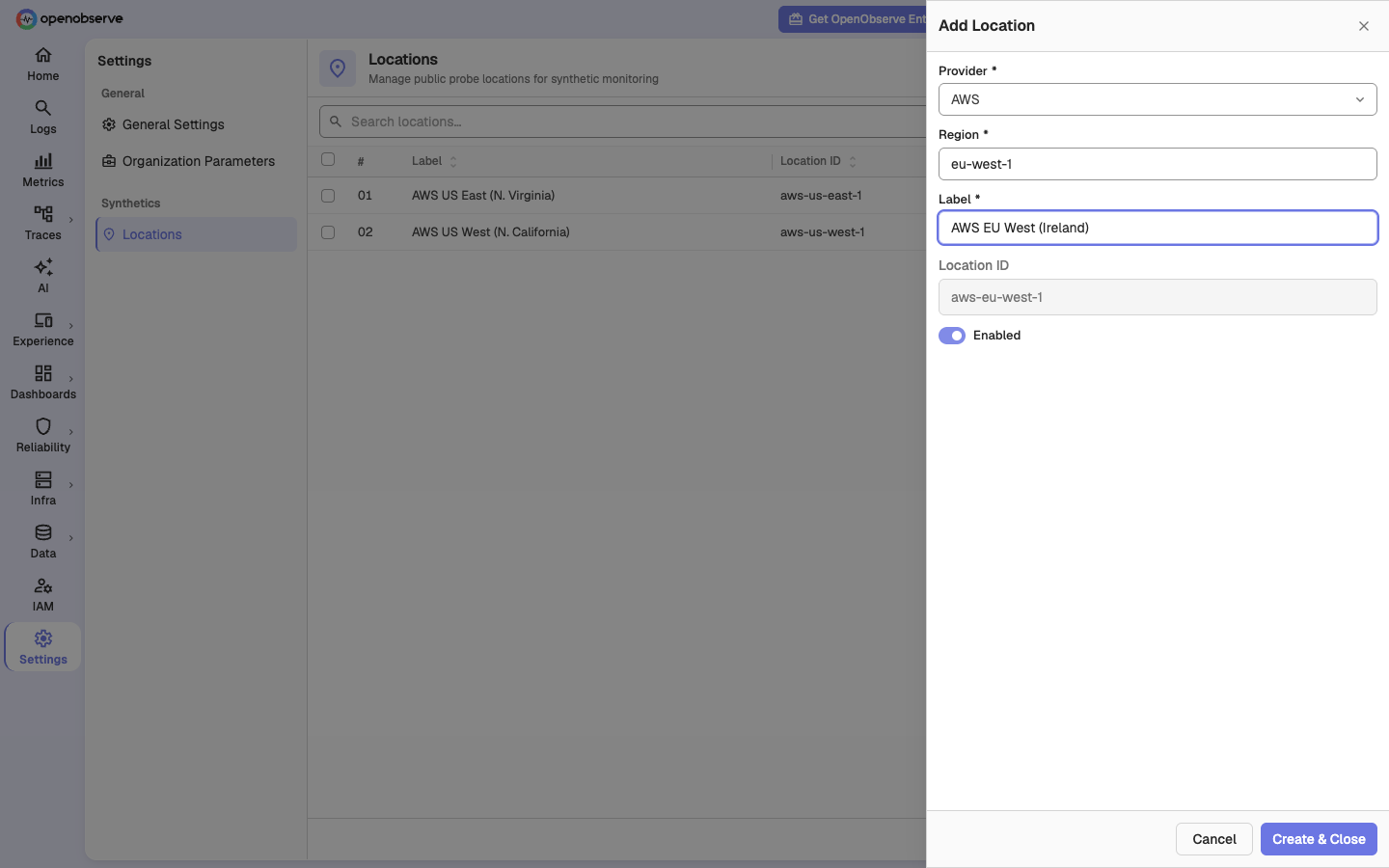Open the Reliability shield icon
The width and height of the screenshot is (1389, 868).
point(43,426)
